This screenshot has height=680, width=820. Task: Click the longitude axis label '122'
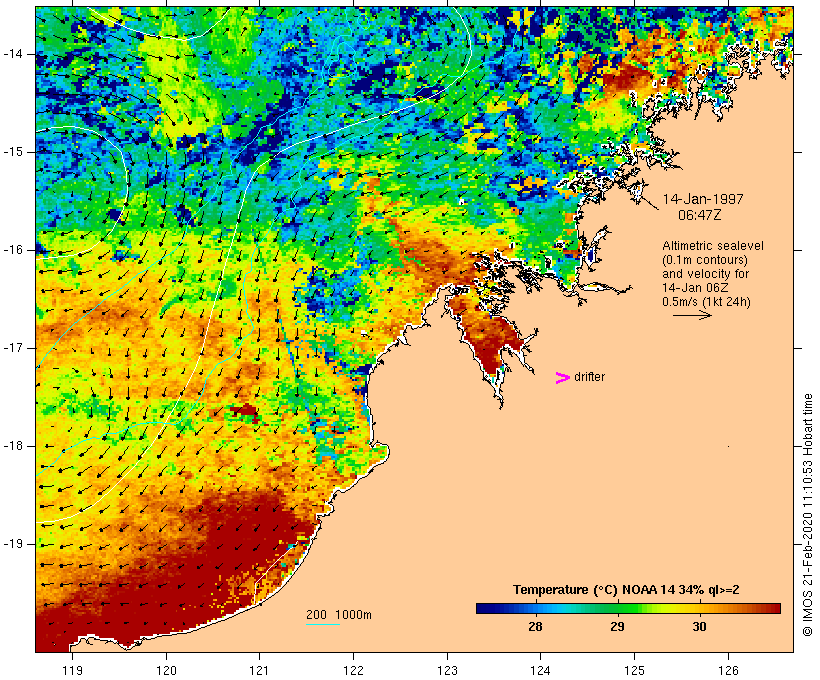pyautogui.click(x=353, y=670)
